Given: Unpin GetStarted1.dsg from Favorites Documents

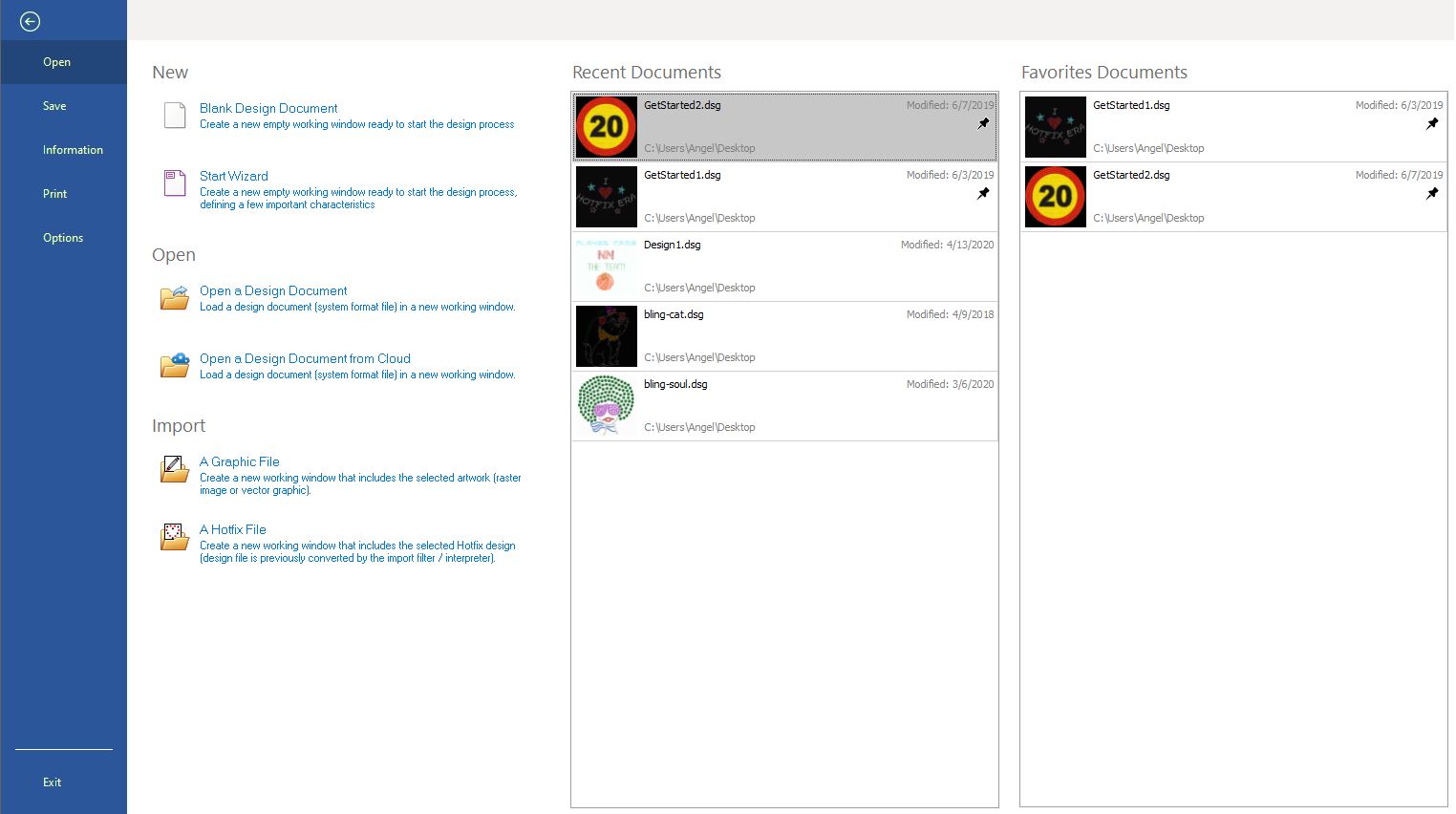Looking at the screenshot, I should 1432,124.
